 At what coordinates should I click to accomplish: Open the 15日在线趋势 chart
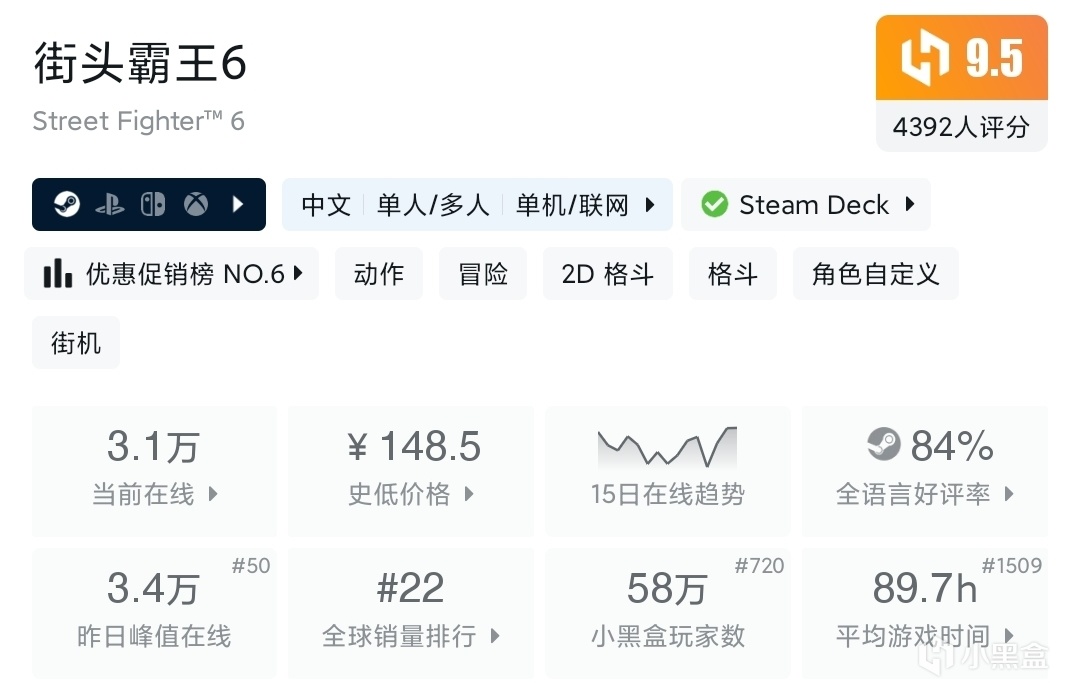click(667, 470)
